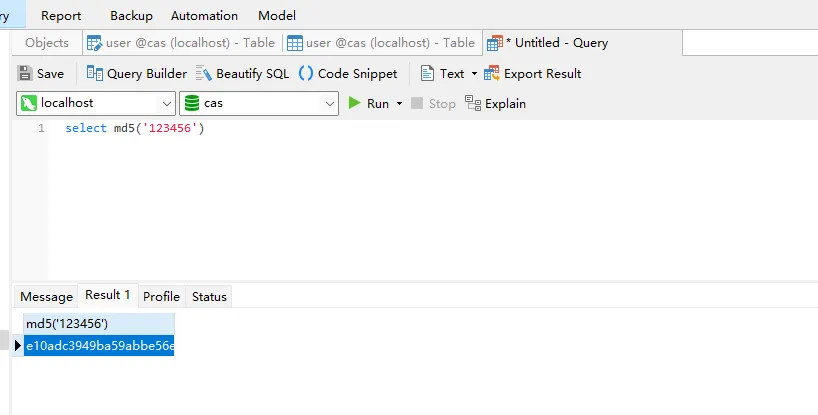Screen dimensions: 818x415
Task: Select the Result 1 tab
Action: [107, 295]
